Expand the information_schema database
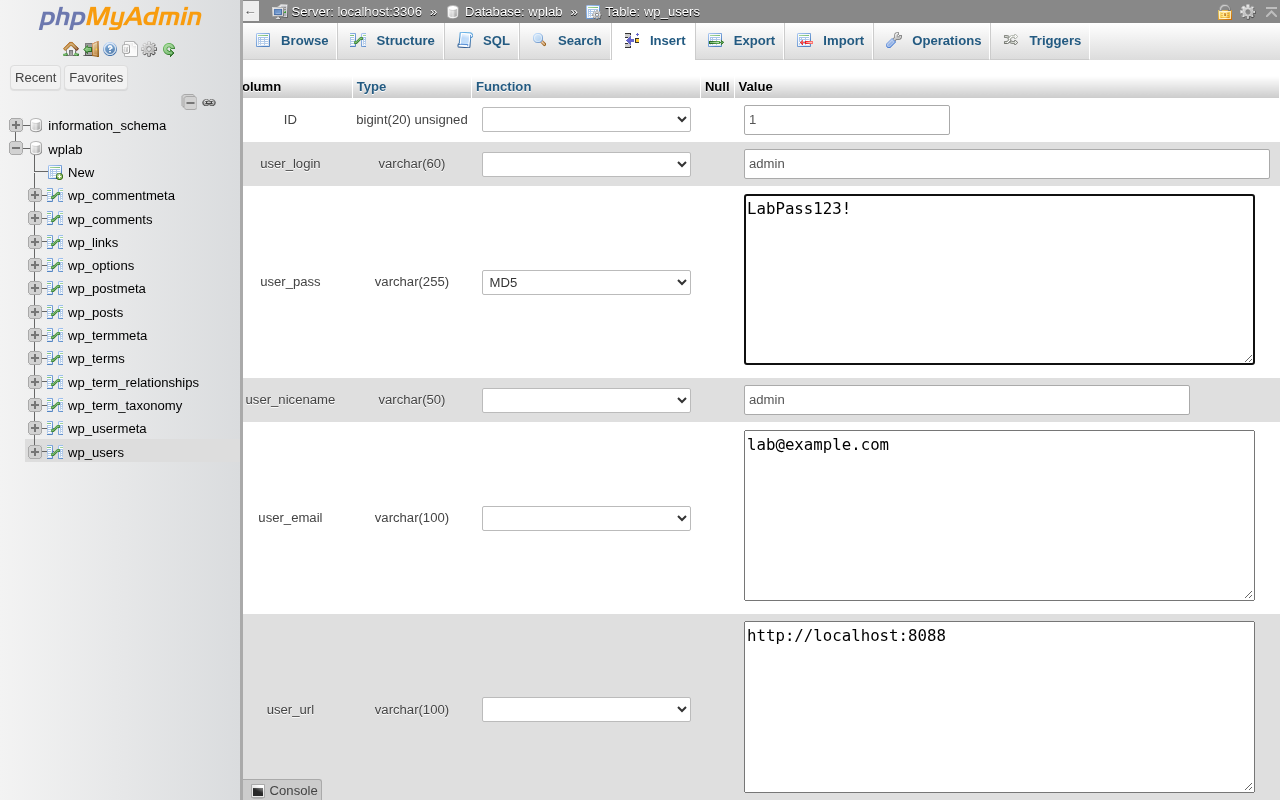The image size is (1280, 800). click(16, 125)
